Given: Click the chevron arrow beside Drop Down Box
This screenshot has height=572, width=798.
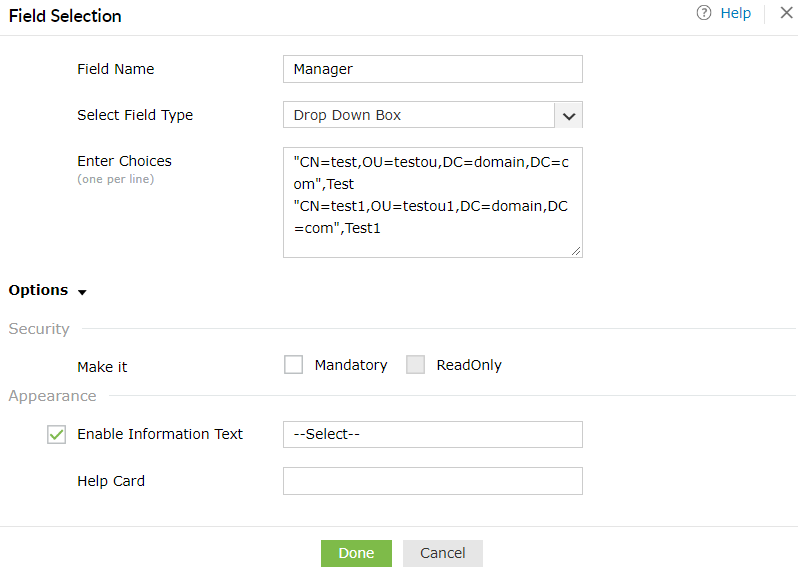Looking at the screenshot, I should click(569, 115).
